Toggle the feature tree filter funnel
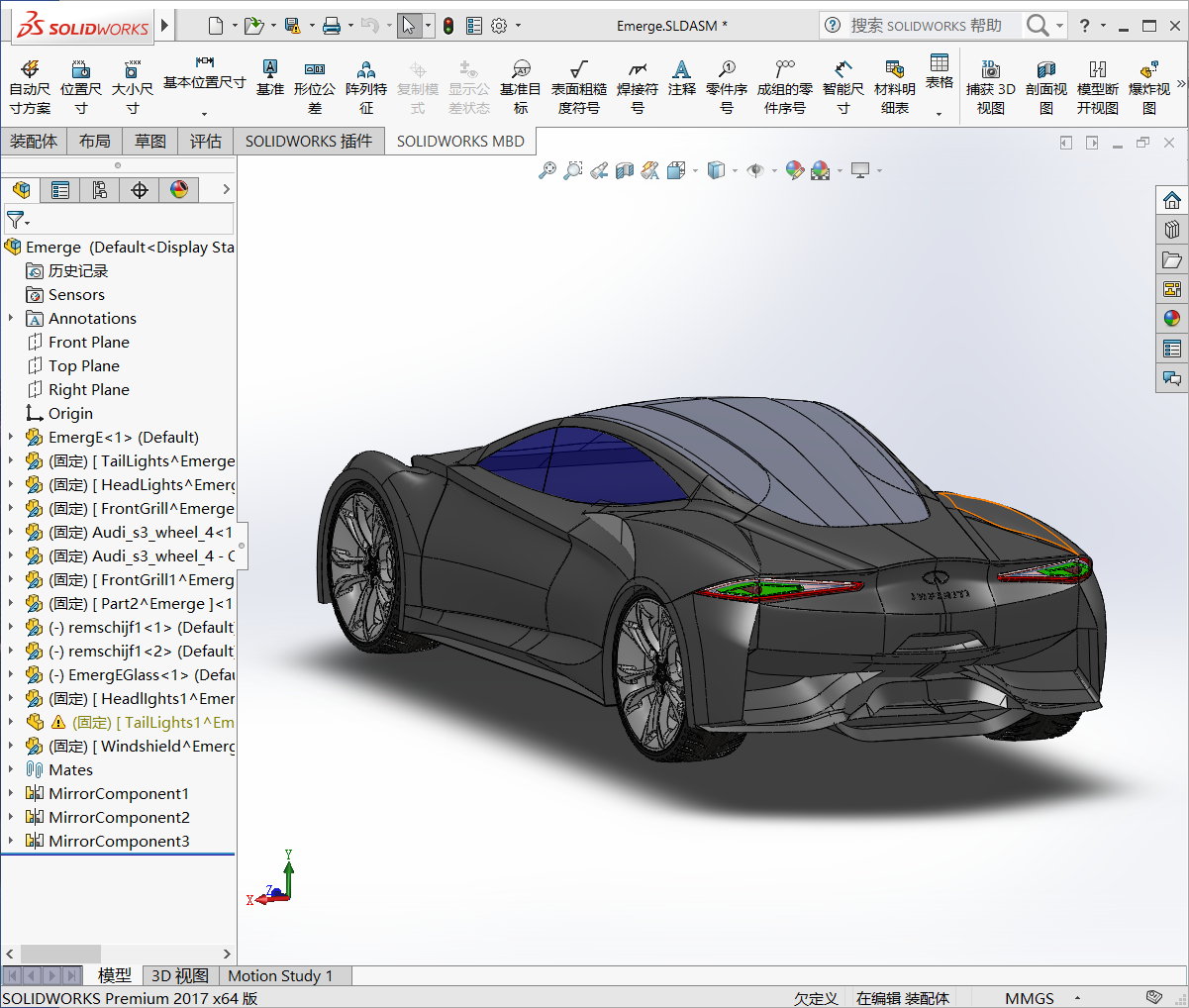The image size is (1189, 1008). coord(16,219)
